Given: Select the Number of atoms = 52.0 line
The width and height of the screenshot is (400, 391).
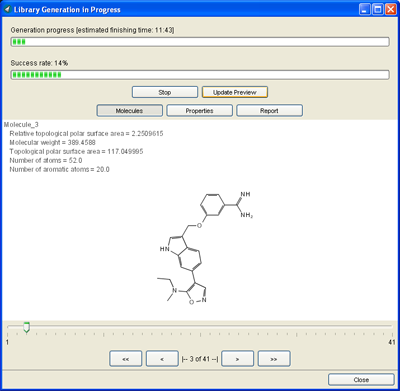Looking at the screenshot, I should (46, 161).
